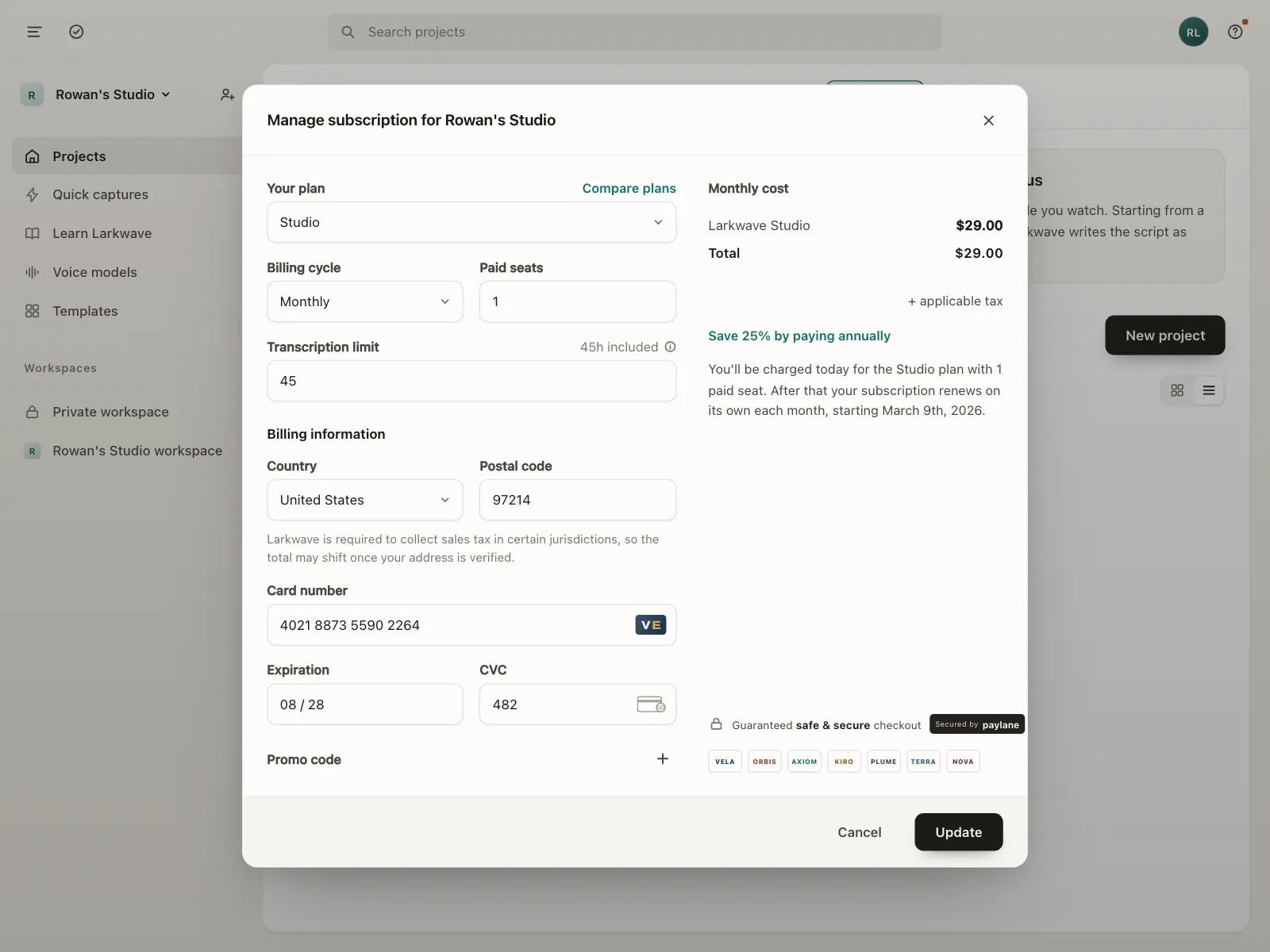The image size is (1270, 952).
Task: Close the Manage subscription dialog
Action: pyautogui.click(x=988, y=120)
